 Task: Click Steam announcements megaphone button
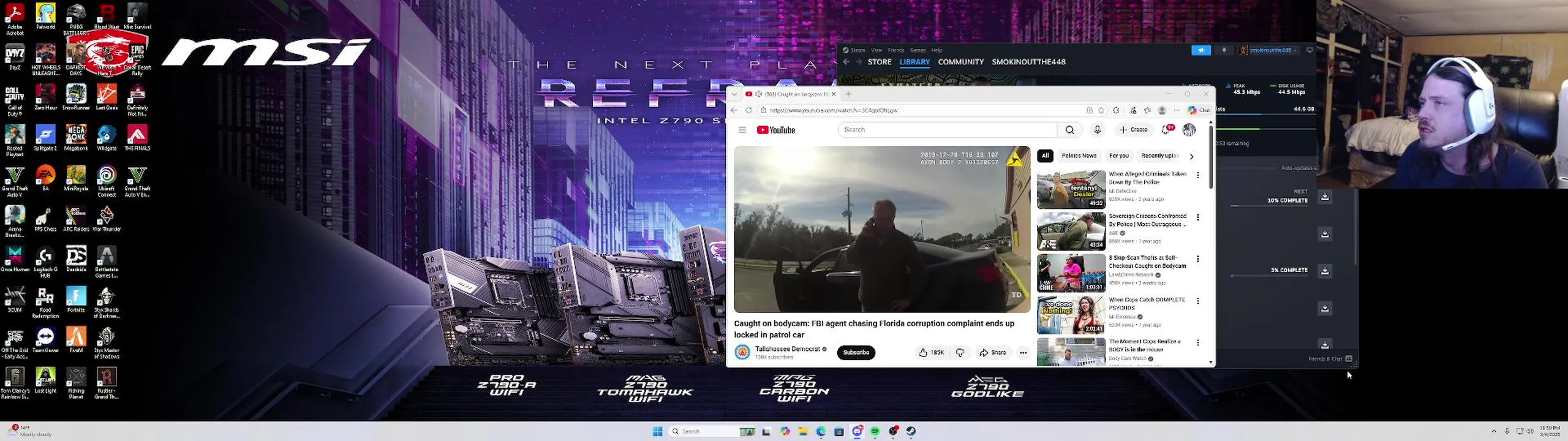pos(1200,50)
